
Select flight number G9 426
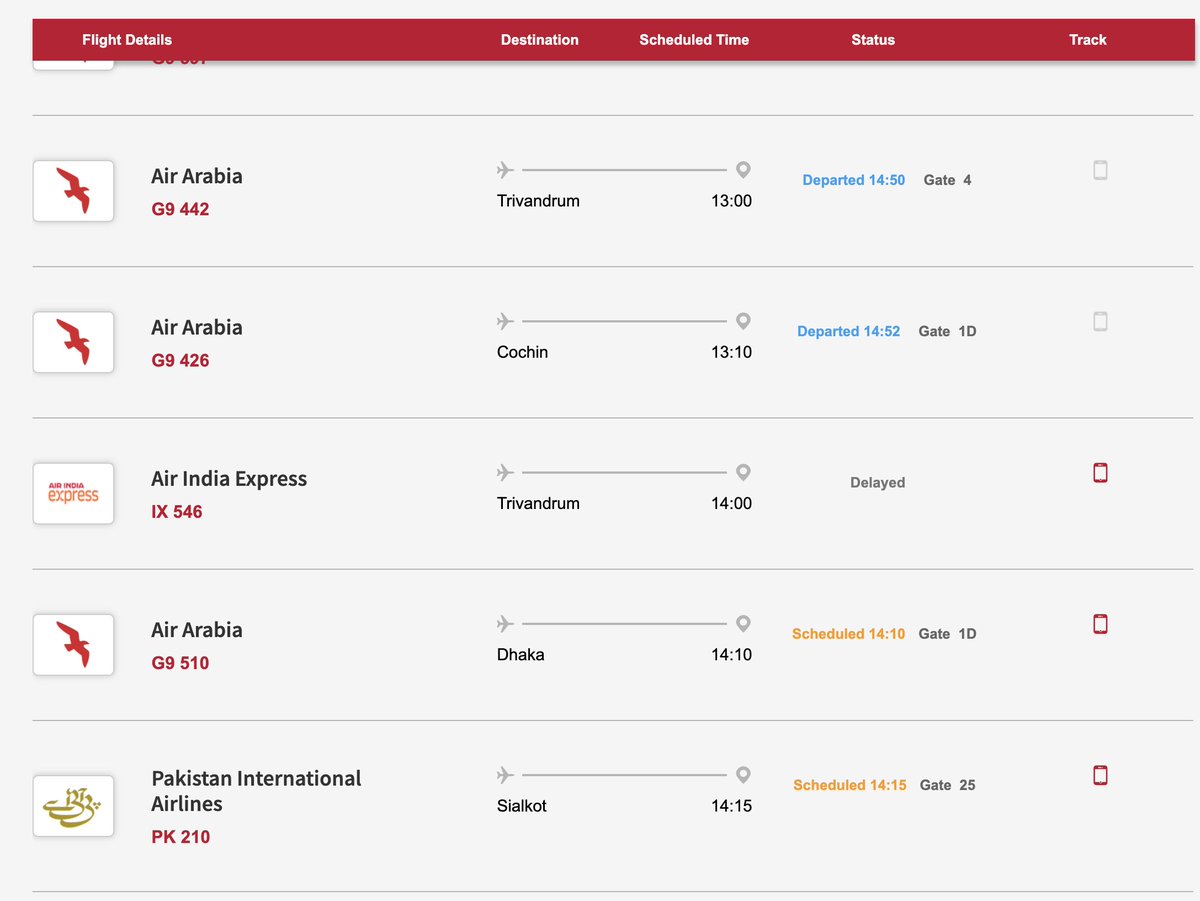pos(180,360)
